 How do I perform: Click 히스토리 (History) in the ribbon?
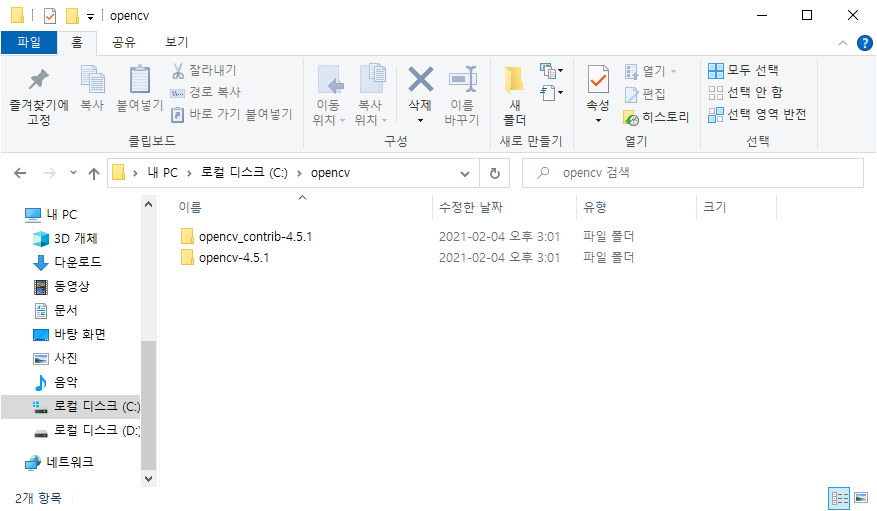pyautogui.click(x=657, y=117)
